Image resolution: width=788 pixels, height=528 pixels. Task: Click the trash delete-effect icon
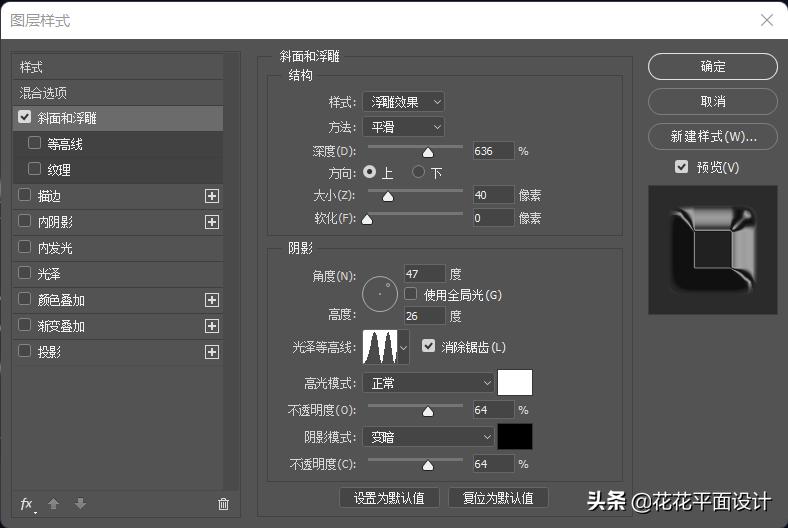(x=224, y=504)
